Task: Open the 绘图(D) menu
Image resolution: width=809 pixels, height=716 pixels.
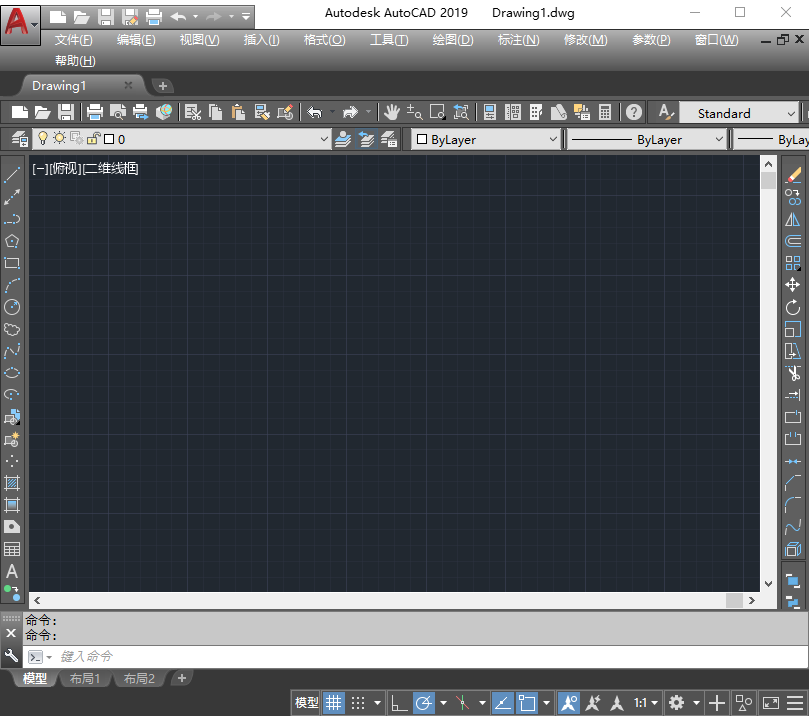Action: 452,40
